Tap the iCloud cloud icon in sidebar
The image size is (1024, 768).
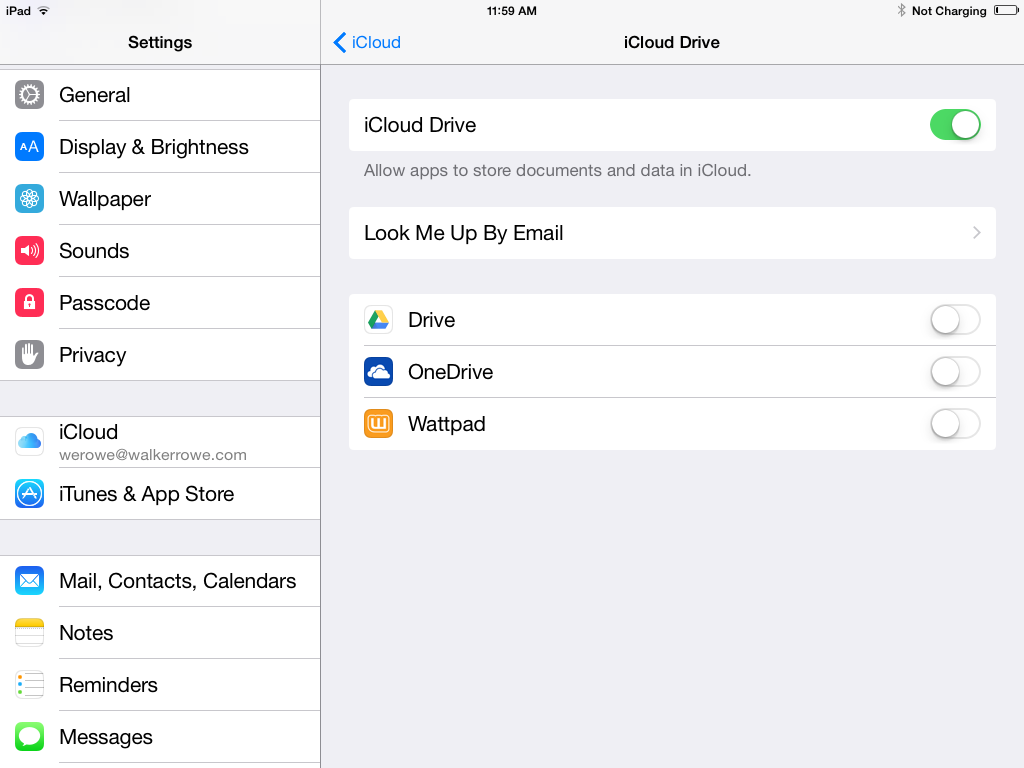29,441
